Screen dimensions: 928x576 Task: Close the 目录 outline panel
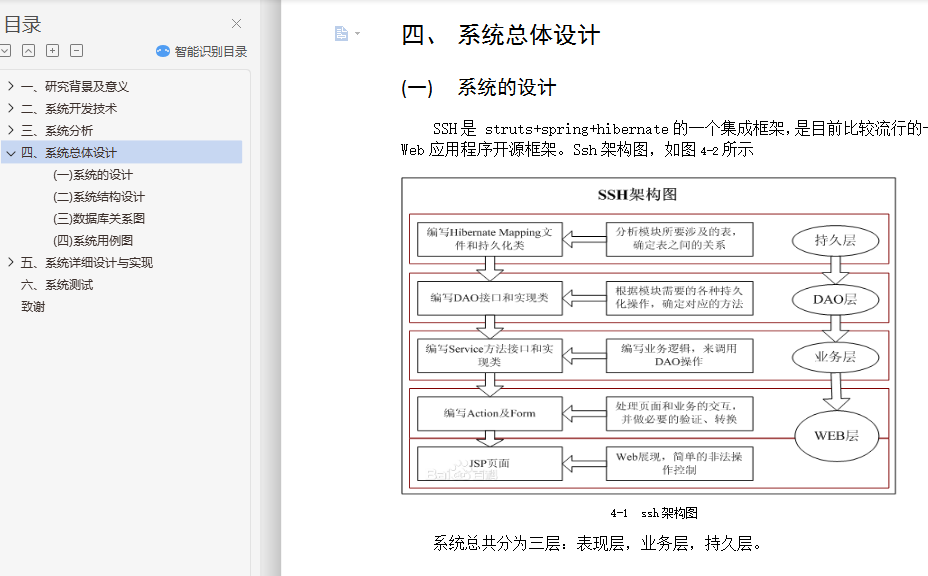click(x=236, y=24)
